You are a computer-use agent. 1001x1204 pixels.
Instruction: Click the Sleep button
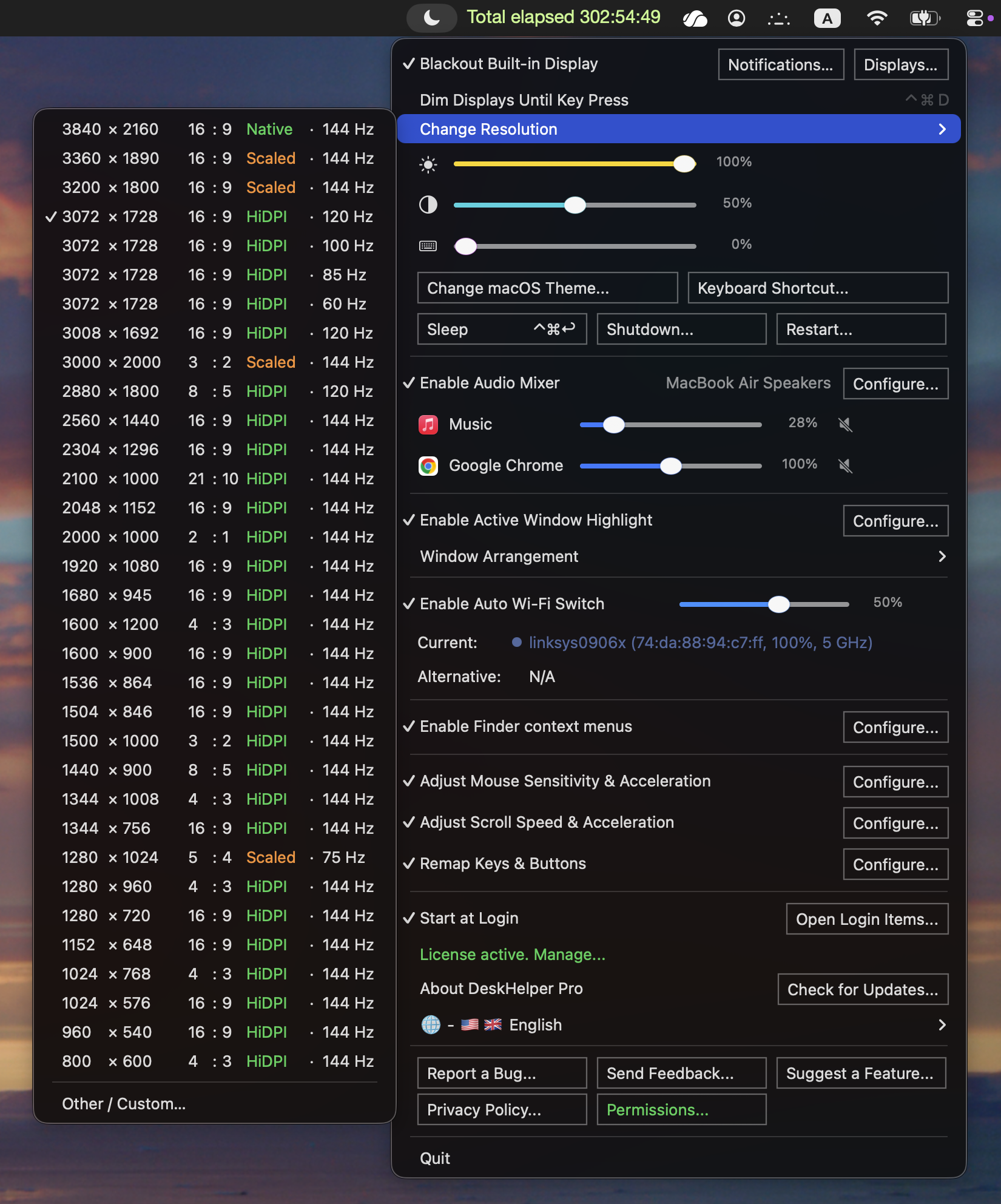(502, 329)
